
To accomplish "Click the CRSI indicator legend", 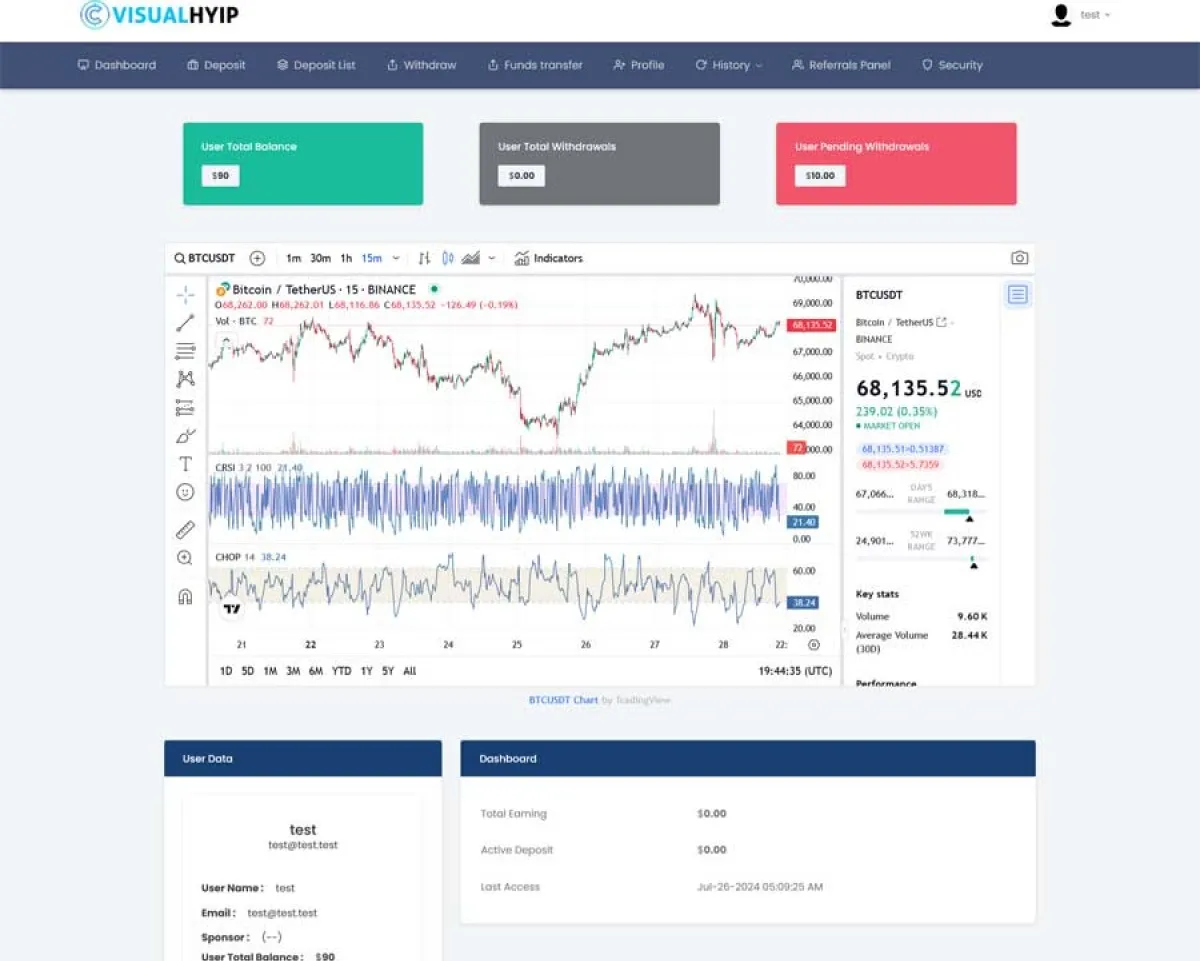I will point(259,467).
